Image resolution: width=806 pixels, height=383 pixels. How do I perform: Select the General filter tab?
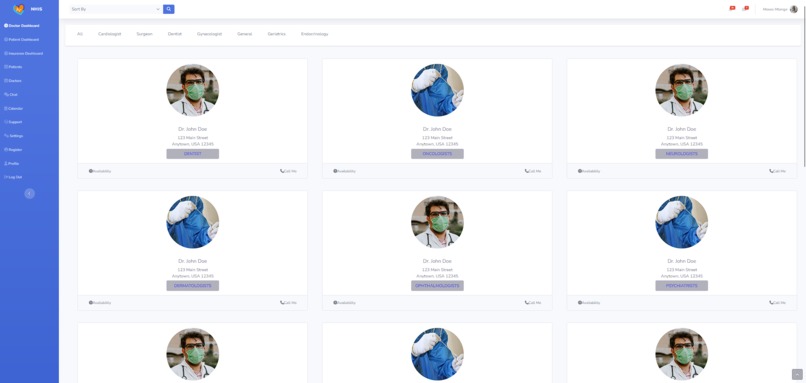[245, 34]
